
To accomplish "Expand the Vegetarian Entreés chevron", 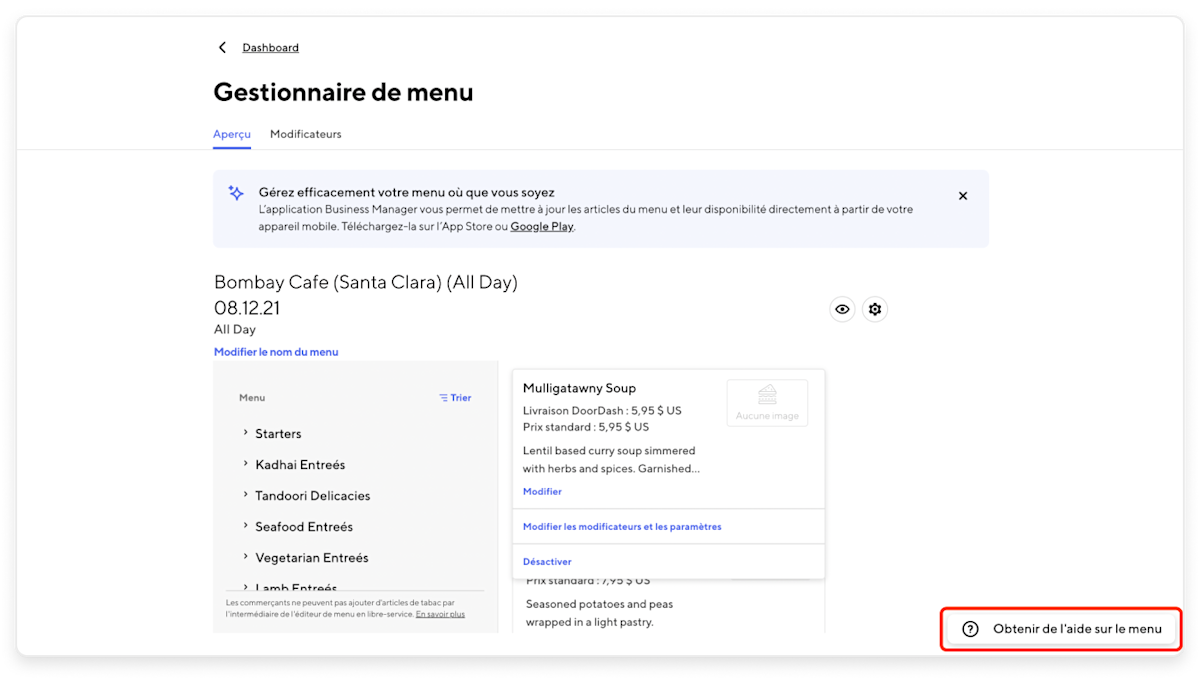I will pyautogui.click(x=245, y=557).
